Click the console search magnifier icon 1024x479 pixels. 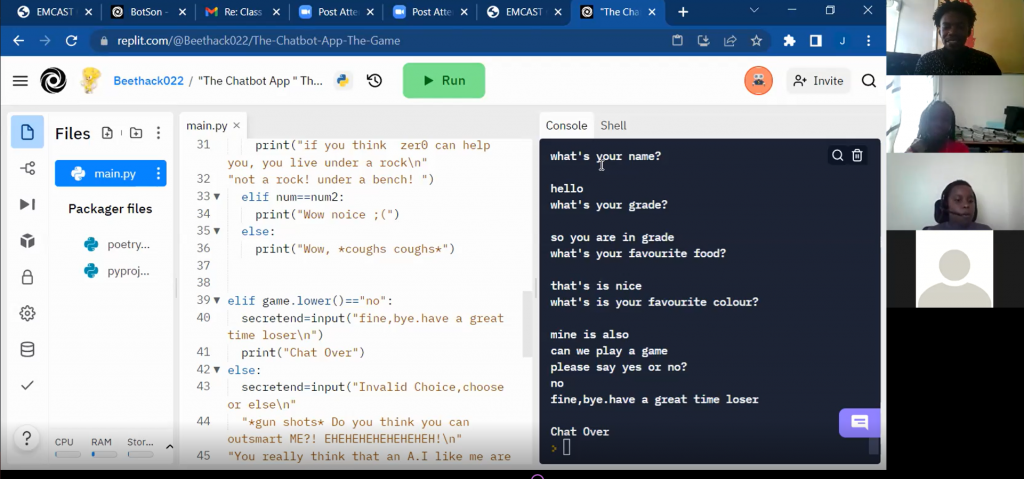pyautogui.click(x=837, y=156)
